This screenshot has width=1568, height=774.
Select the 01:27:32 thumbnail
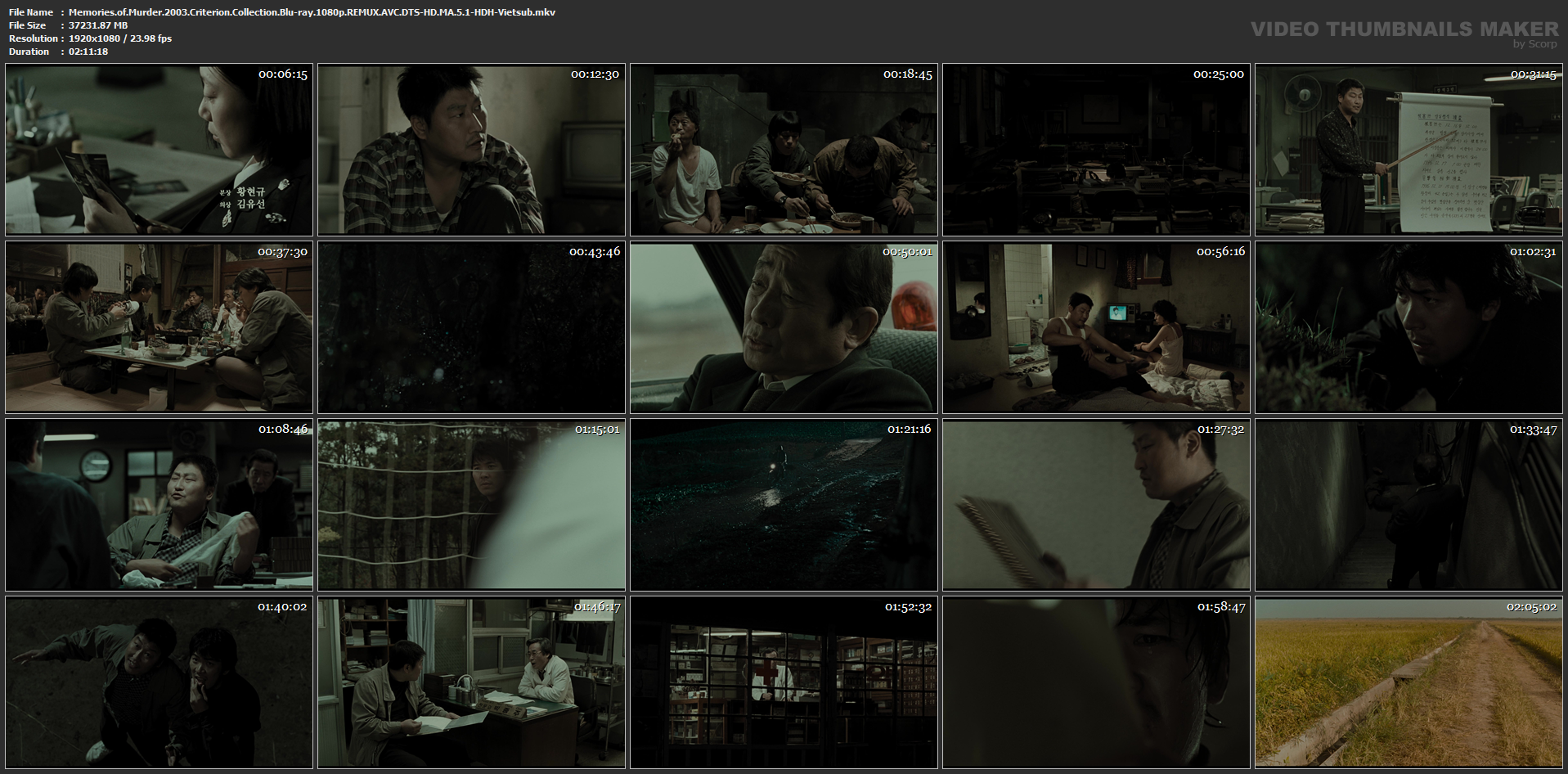click(x=1096, y=505)
